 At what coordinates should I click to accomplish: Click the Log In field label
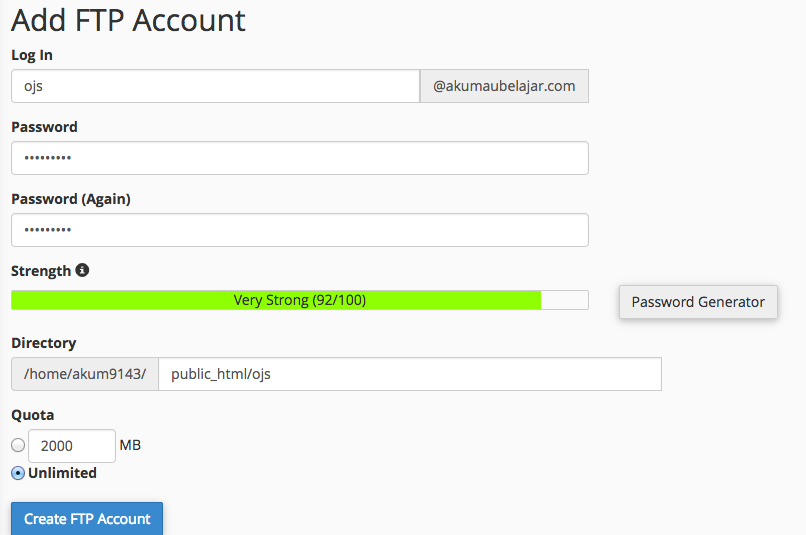click(x=32, y=54)
